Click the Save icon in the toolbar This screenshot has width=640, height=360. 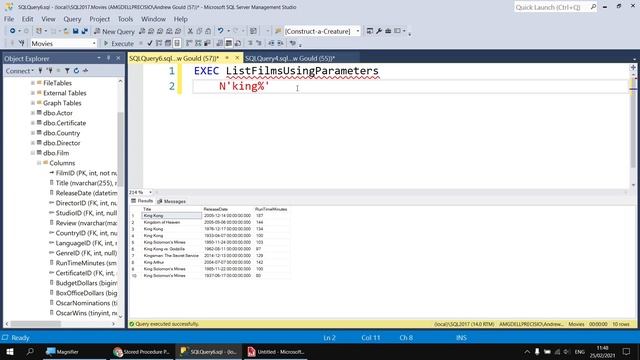76,31
